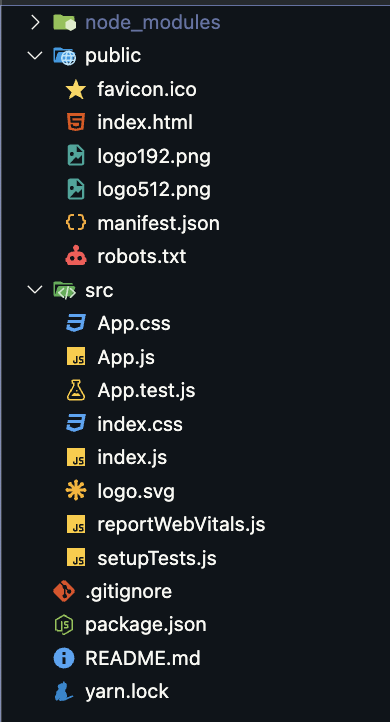Image resolution: width=390 pixels, height=722 pixels.
Task: Collapse the public folder chevron
Action: (35, 56)
